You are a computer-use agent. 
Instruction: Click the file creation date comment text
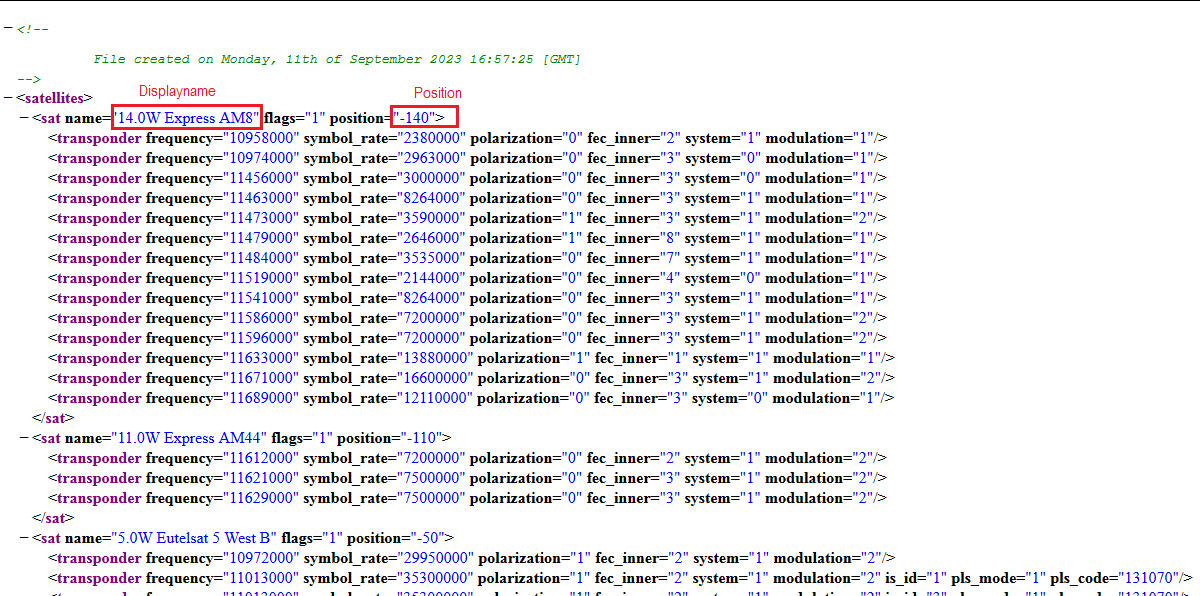(337, 59)
